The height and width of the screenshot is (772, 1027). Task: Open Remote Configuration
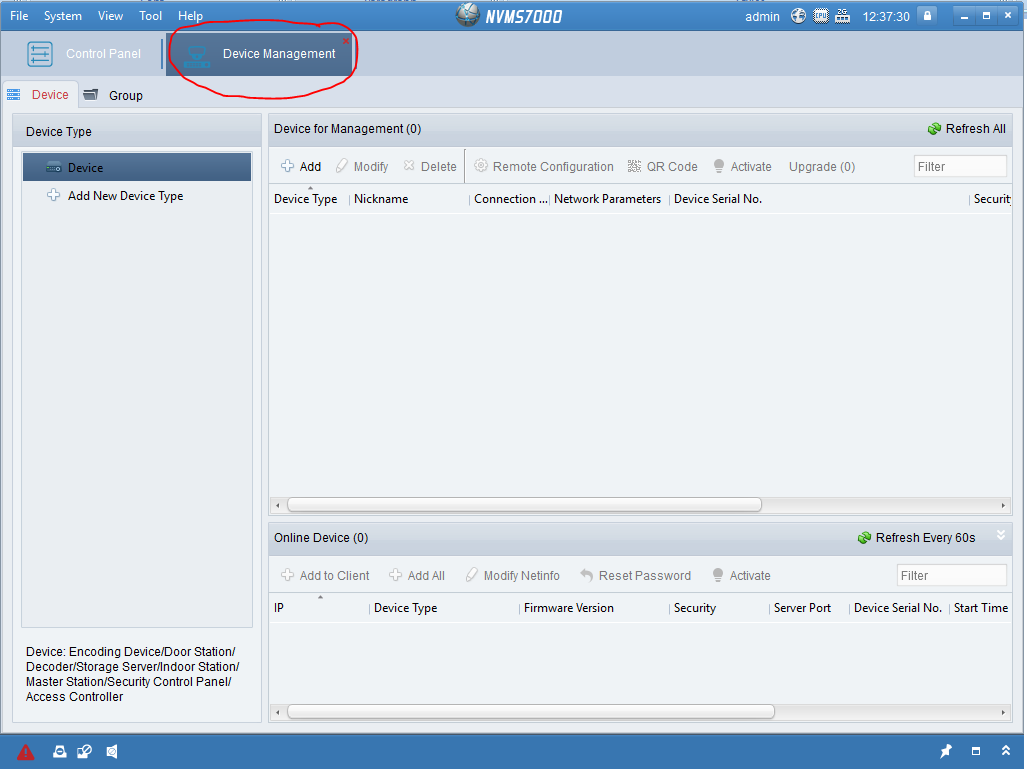point(544,166)
